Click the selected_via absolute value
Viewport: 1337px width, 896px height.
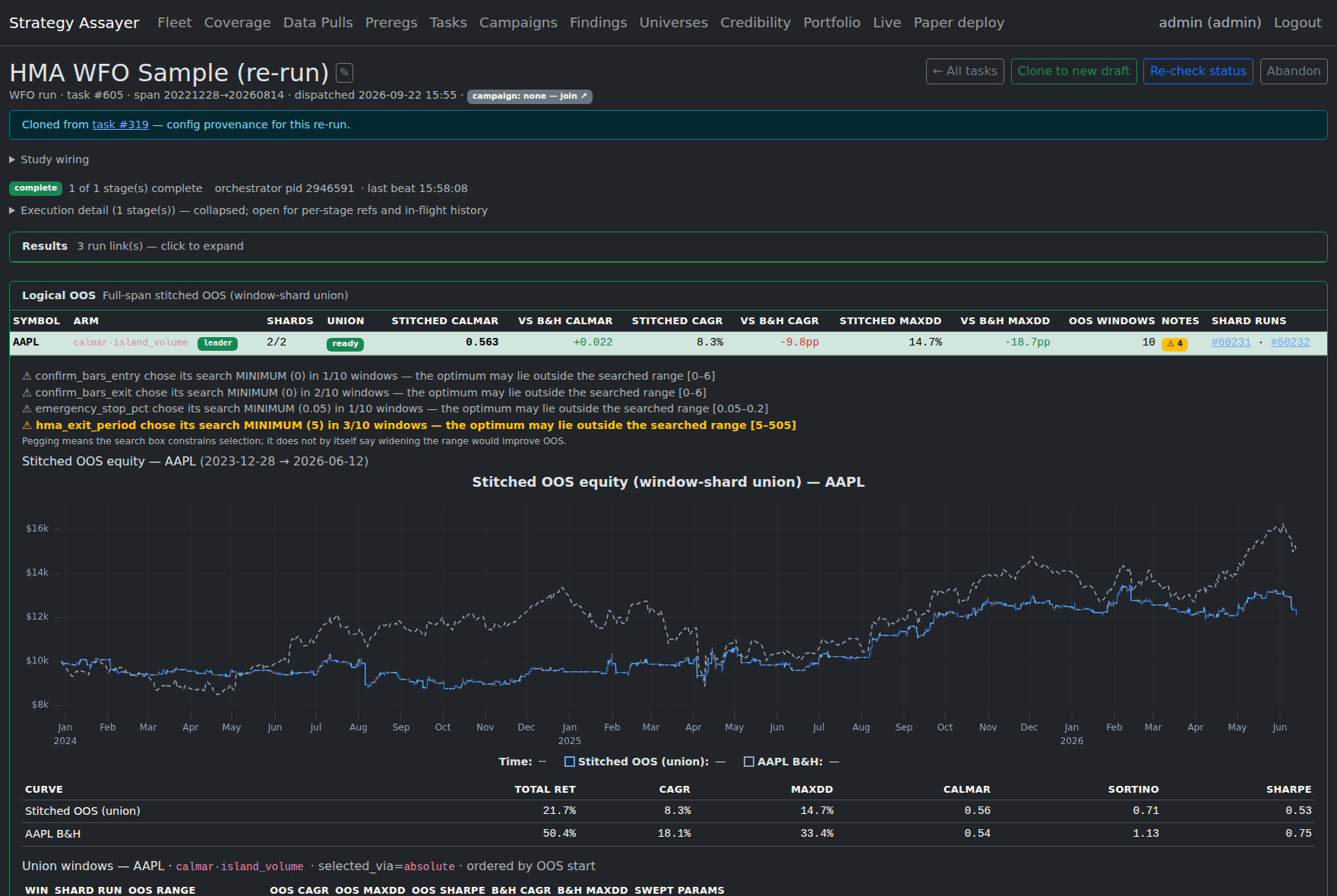click(x=429, y=866)
